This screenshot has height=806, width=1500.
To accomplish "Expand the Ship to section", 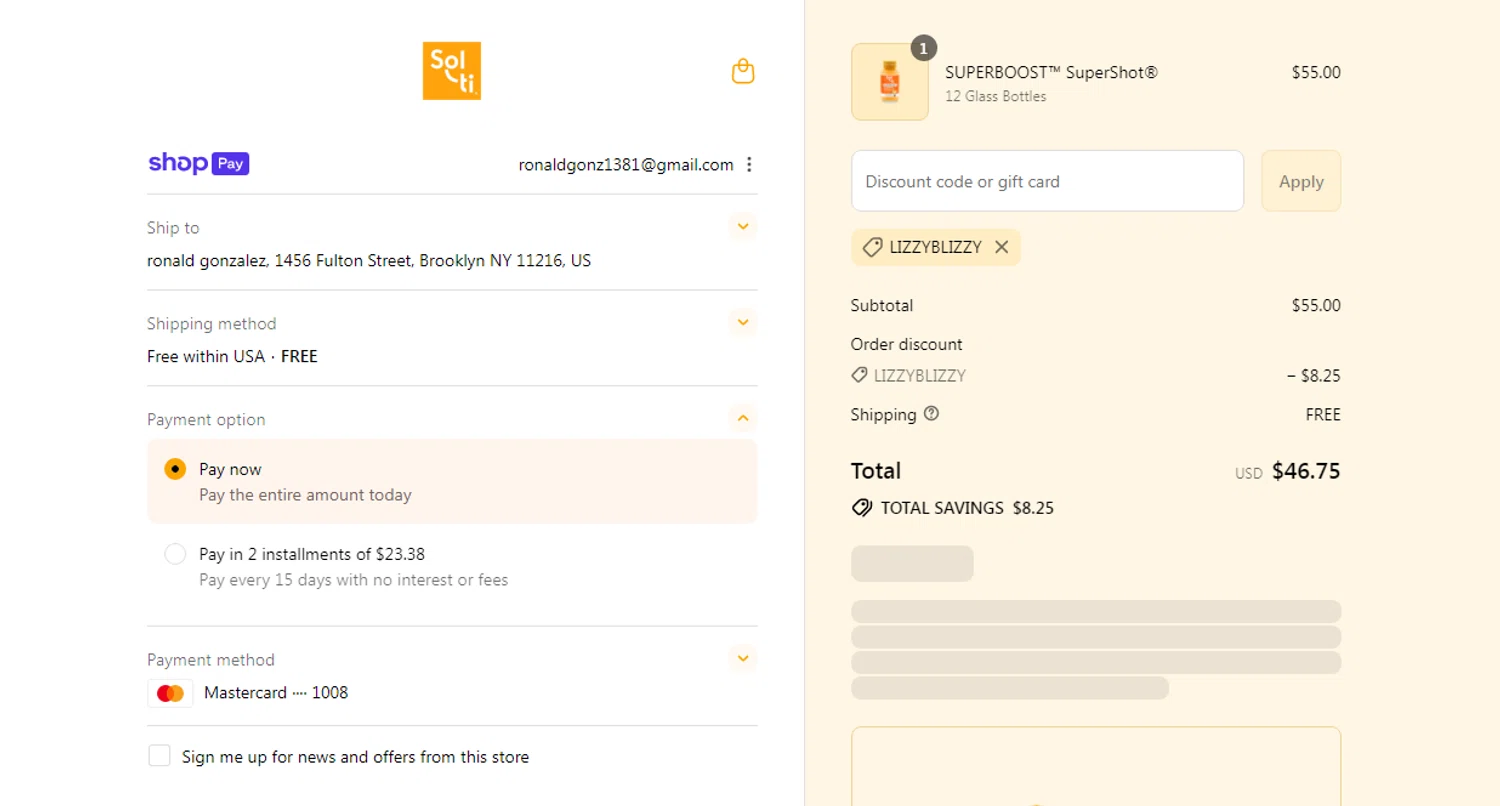I will pyautogui.click(x=743, y=227).
